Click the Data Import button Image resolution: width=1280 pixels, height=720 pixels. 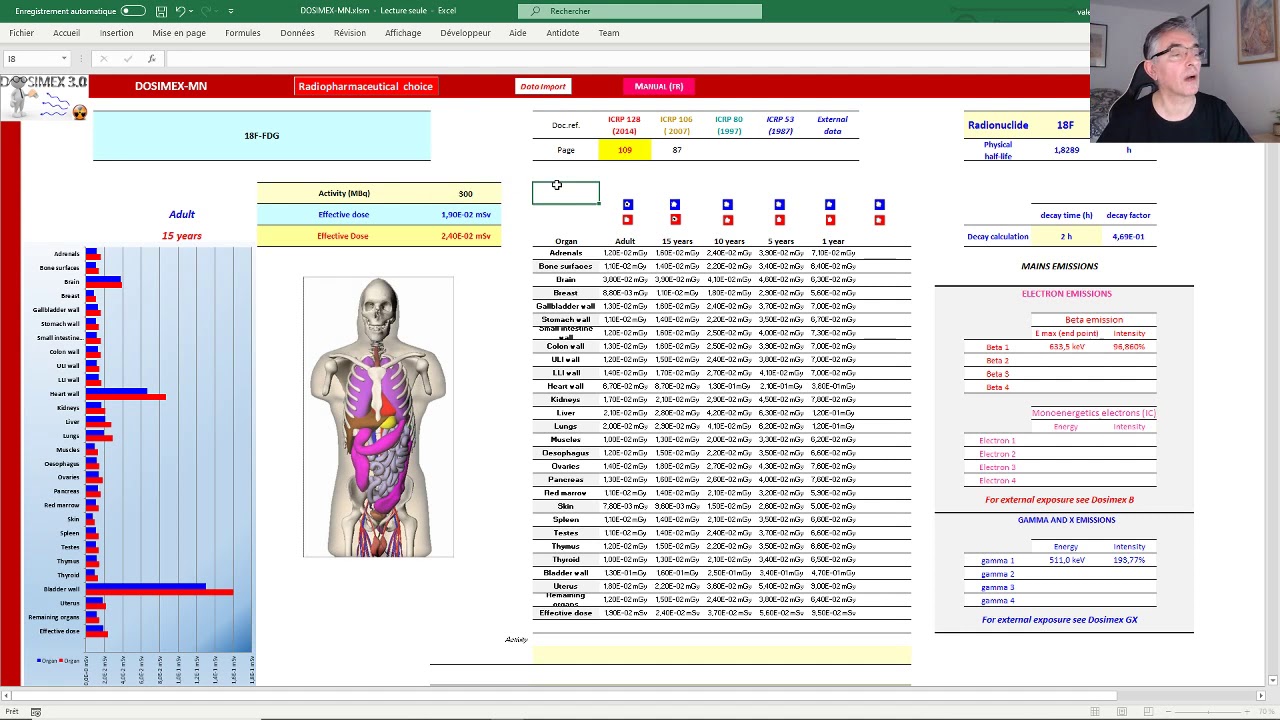(542, 86)
